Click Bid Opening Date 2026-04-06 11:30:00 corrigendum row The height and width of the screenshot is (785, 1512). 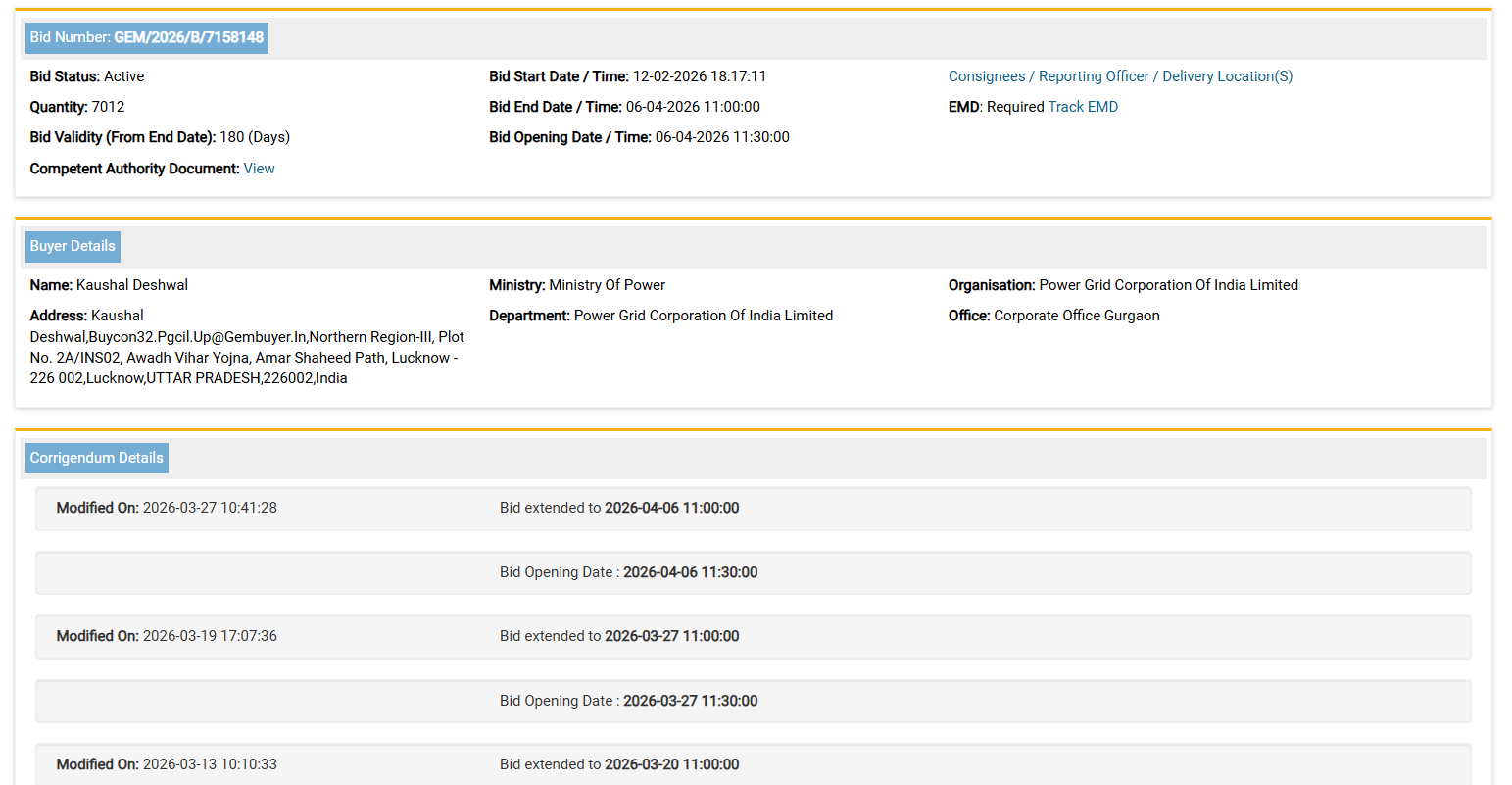click(753, 573)
